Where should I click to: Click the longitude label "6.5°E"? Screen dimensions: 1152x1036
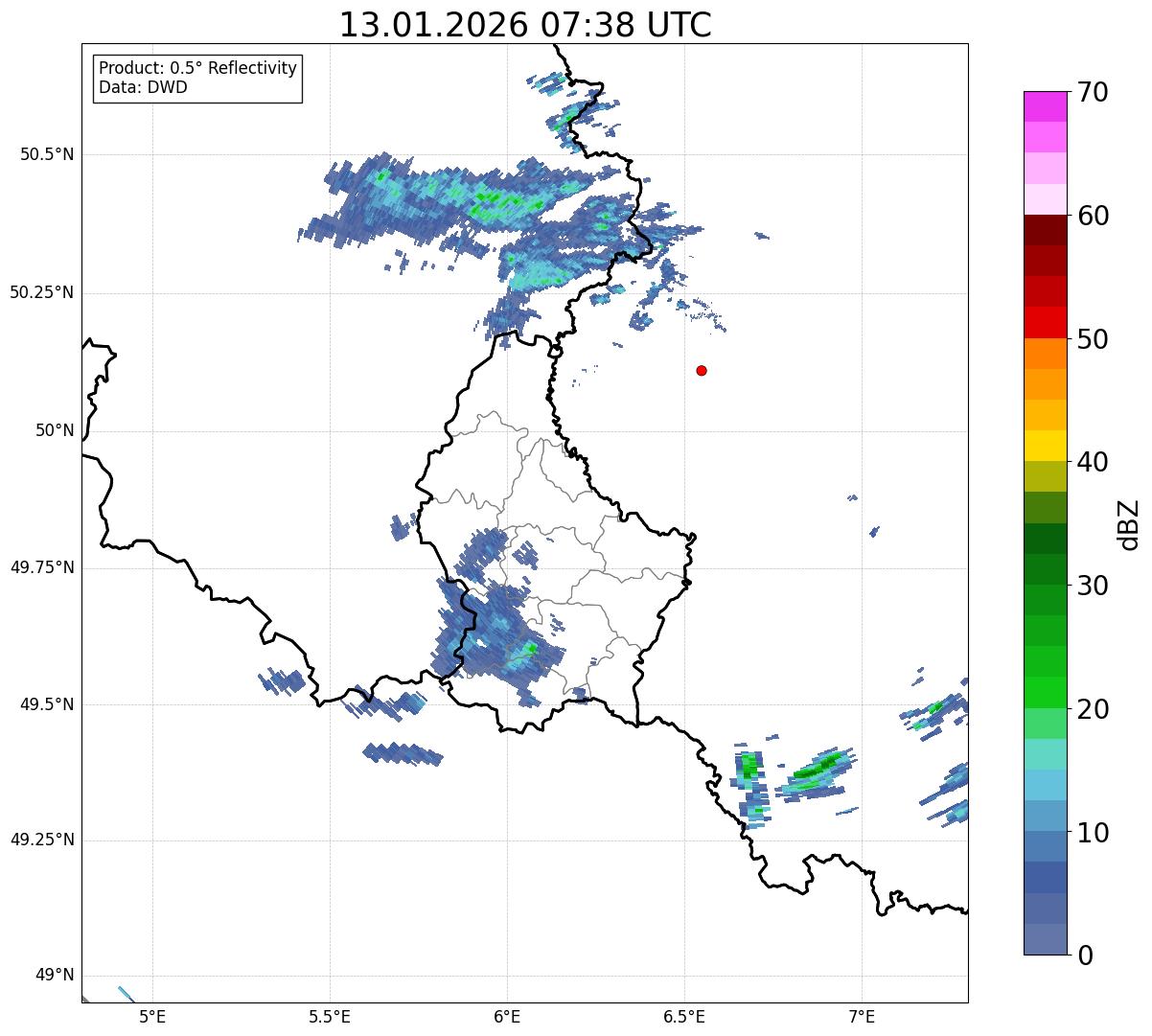pyautogui.click(x=684, y=1017)
